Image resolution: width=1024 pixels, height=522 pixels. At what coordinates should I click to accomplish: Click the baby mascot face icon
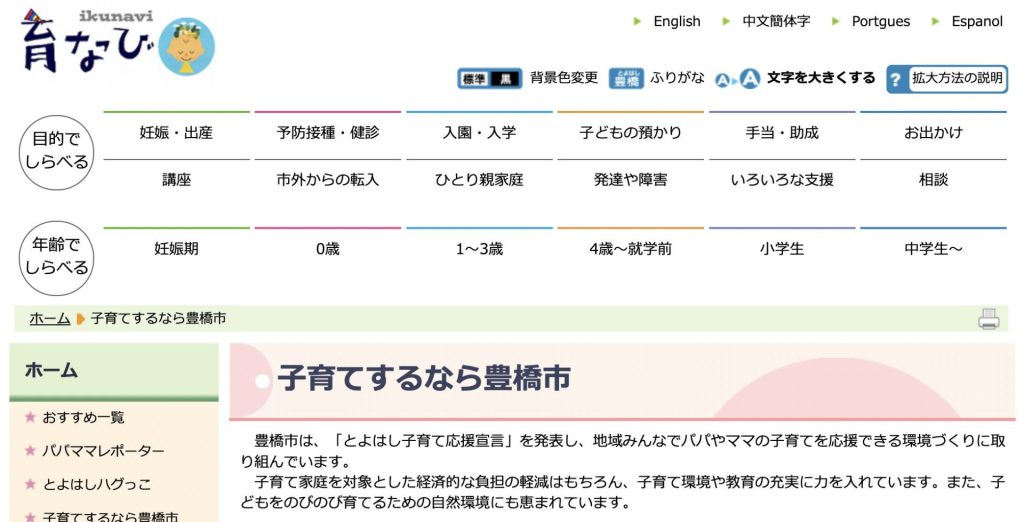click(x=187, y=46)
